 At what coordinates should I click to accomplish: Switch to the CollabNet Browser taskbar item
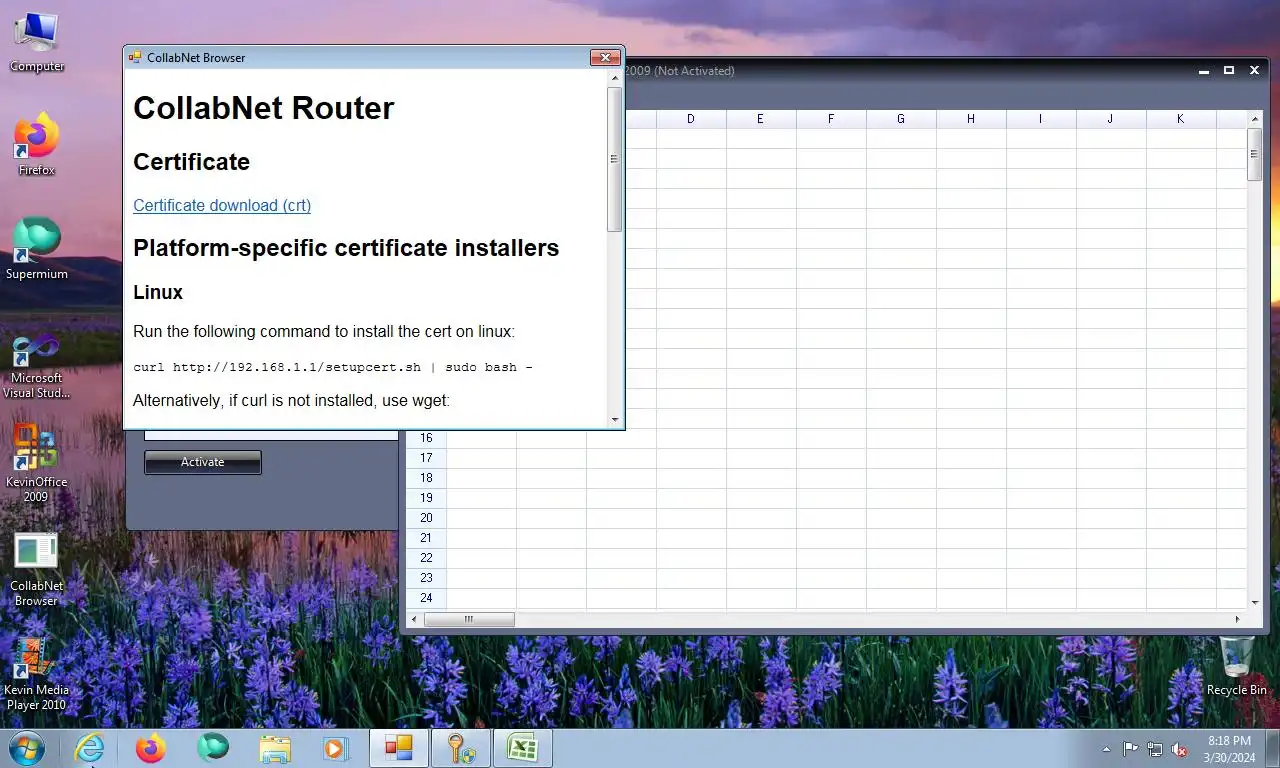(399, 748)
